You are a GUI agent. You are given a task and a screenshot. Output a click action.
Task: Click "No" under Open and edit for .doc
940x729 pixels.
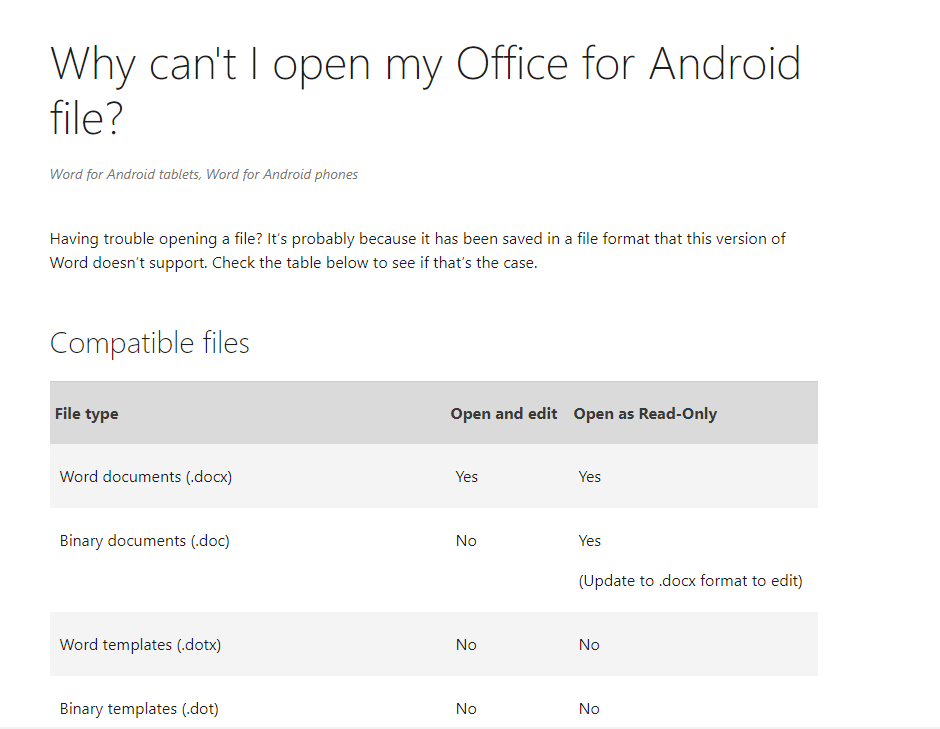click(466, 541)
